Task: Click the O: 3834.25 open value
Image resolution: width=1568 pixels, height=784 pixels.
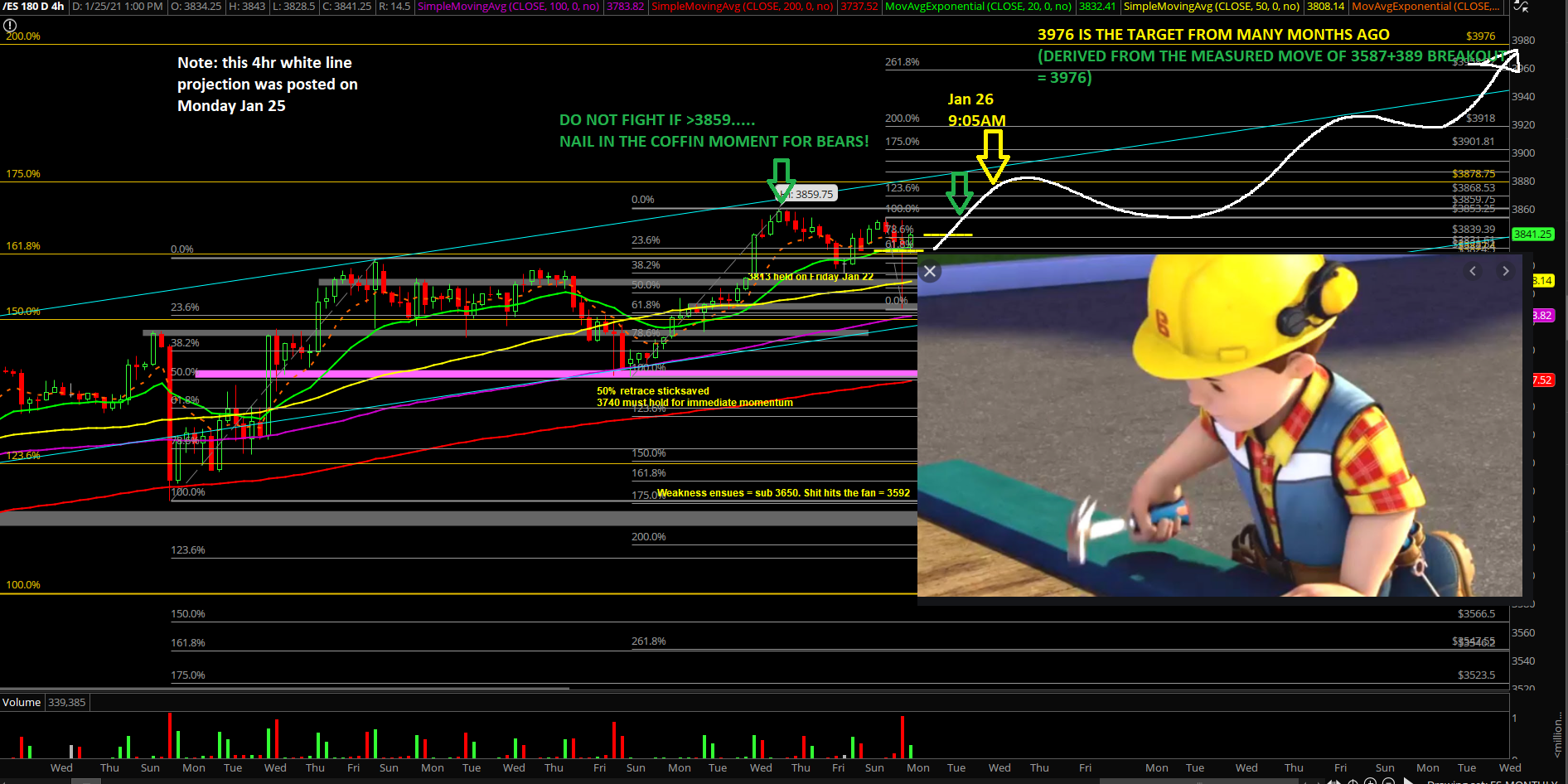Action: [x=196, y=7]
